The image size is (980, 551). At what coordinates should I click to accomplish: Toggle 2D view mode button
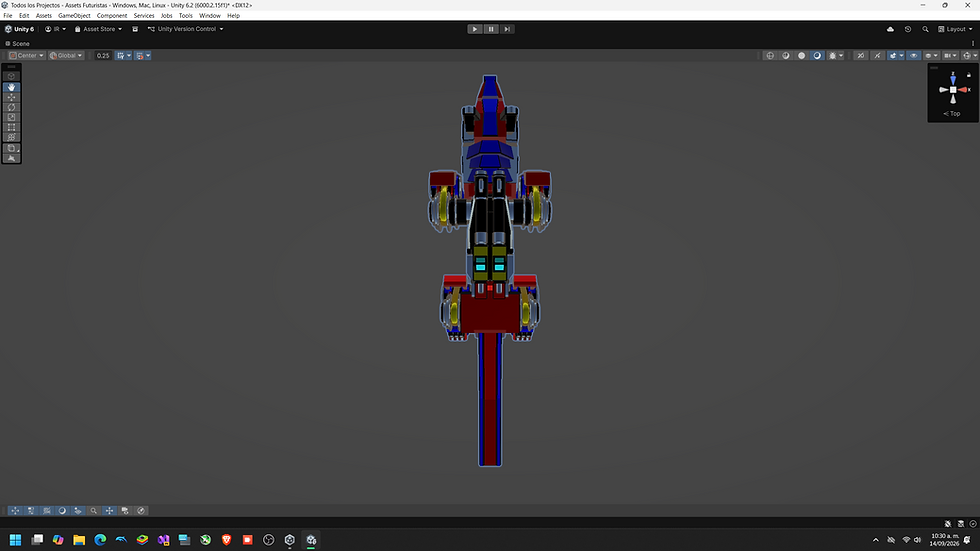pos(861,56)
